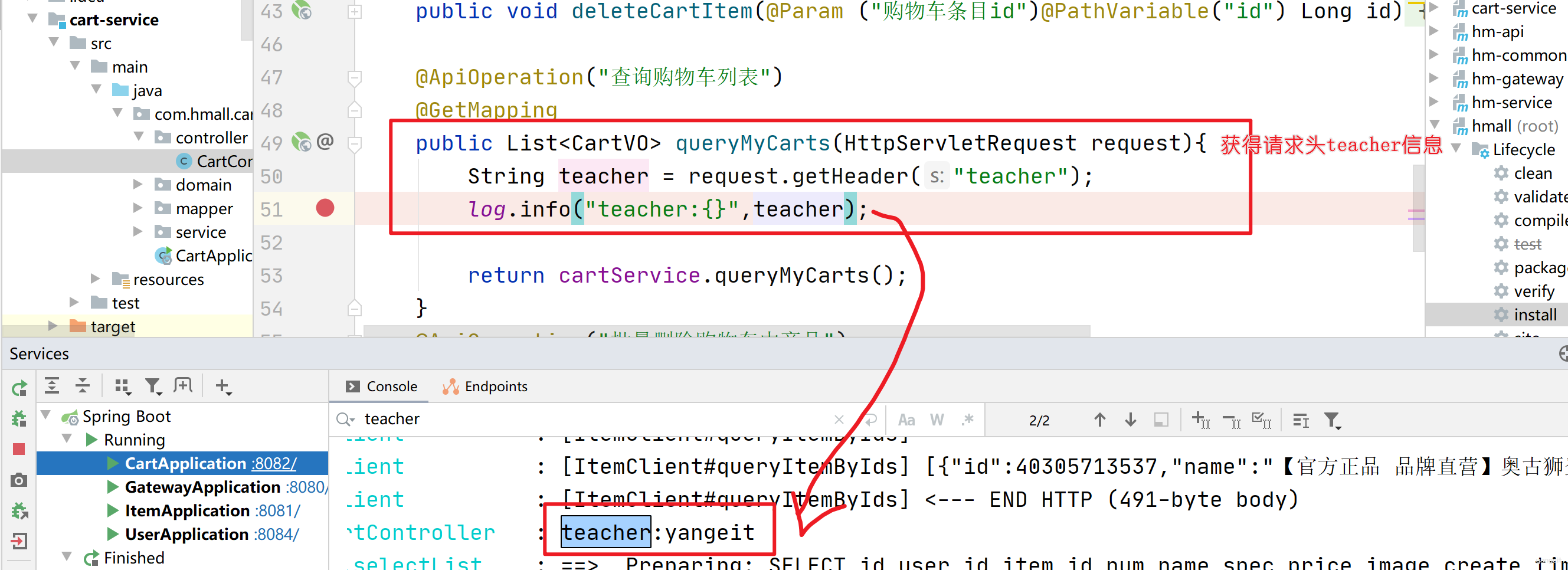Add selection for next occurrence
The image size is (1568, 570).
pyautogui.click(x=1200, y=420)
